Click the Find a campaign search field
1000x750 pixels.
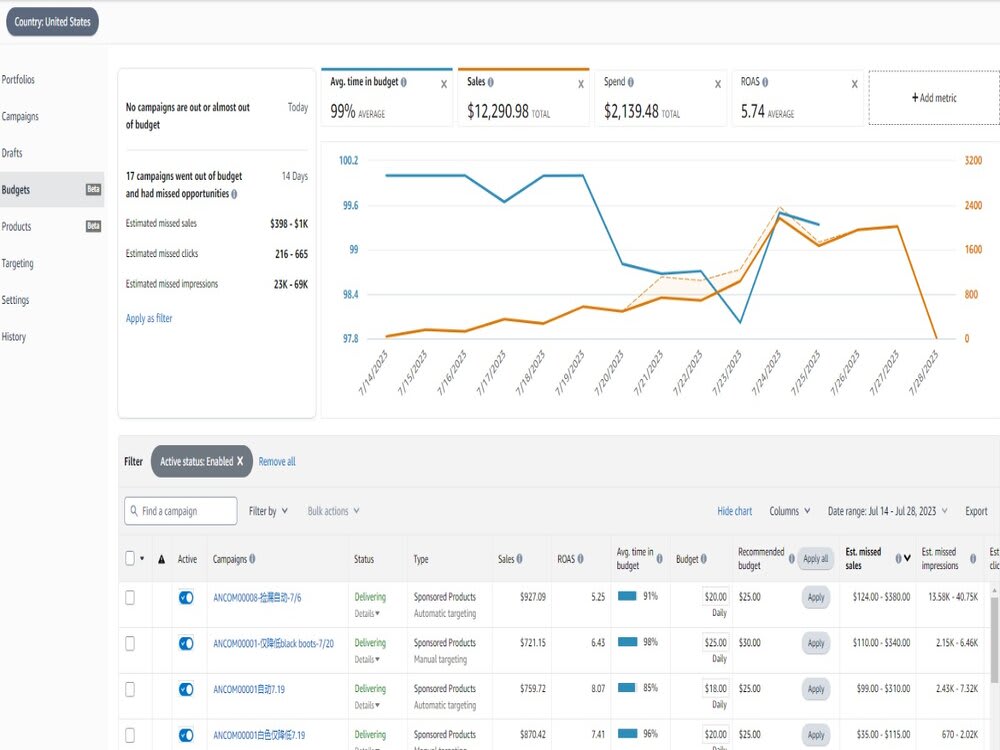[181, 511]
